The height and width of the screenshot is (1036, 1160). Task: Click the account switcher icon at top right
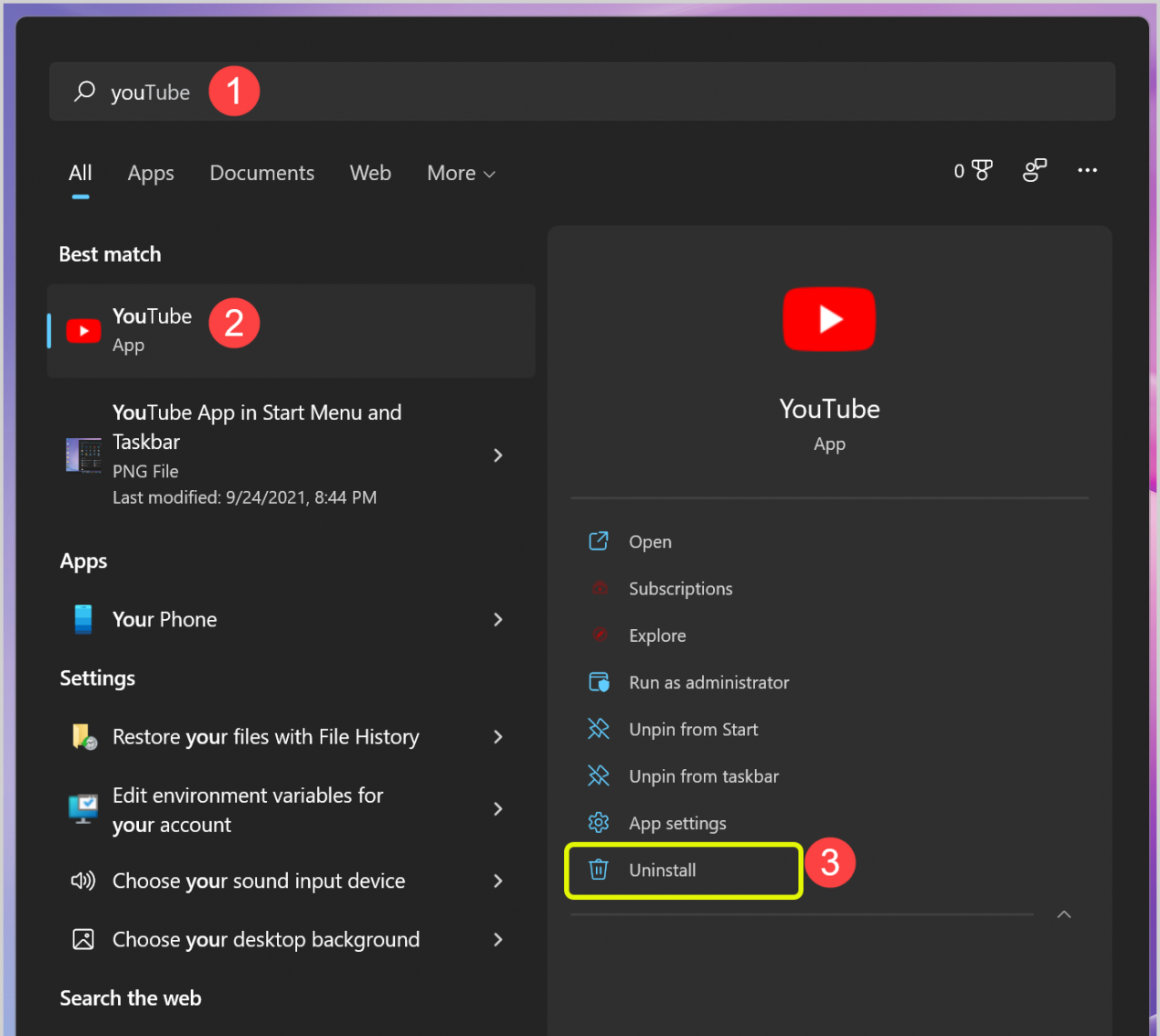click(1035, 171)
